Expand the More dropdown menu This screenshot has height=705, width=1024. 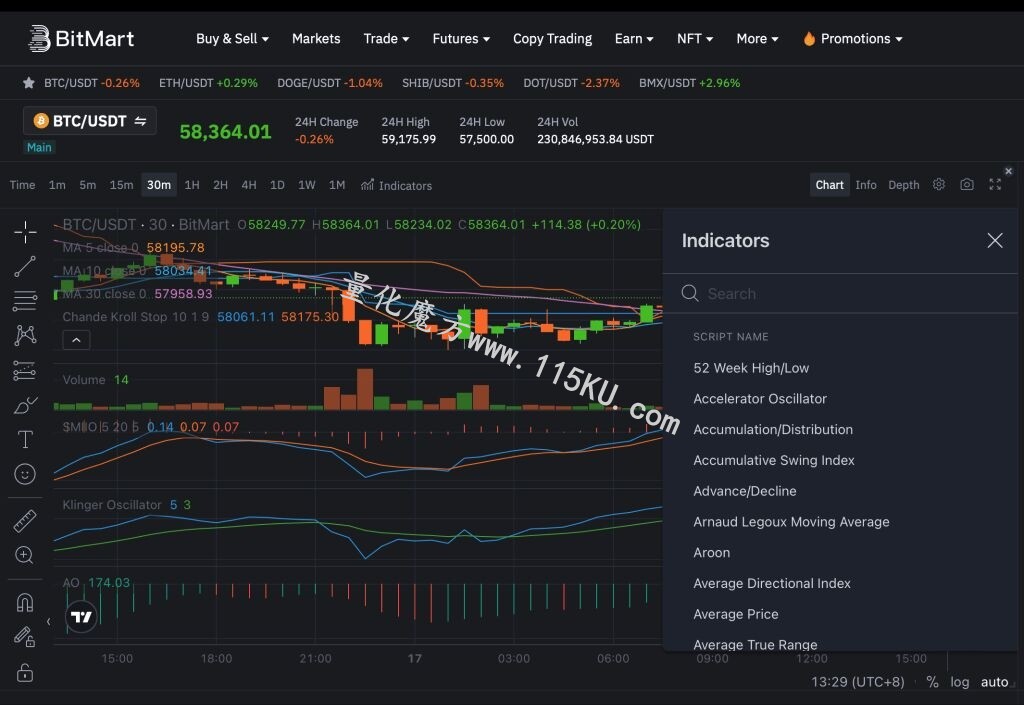pos(758,39)
